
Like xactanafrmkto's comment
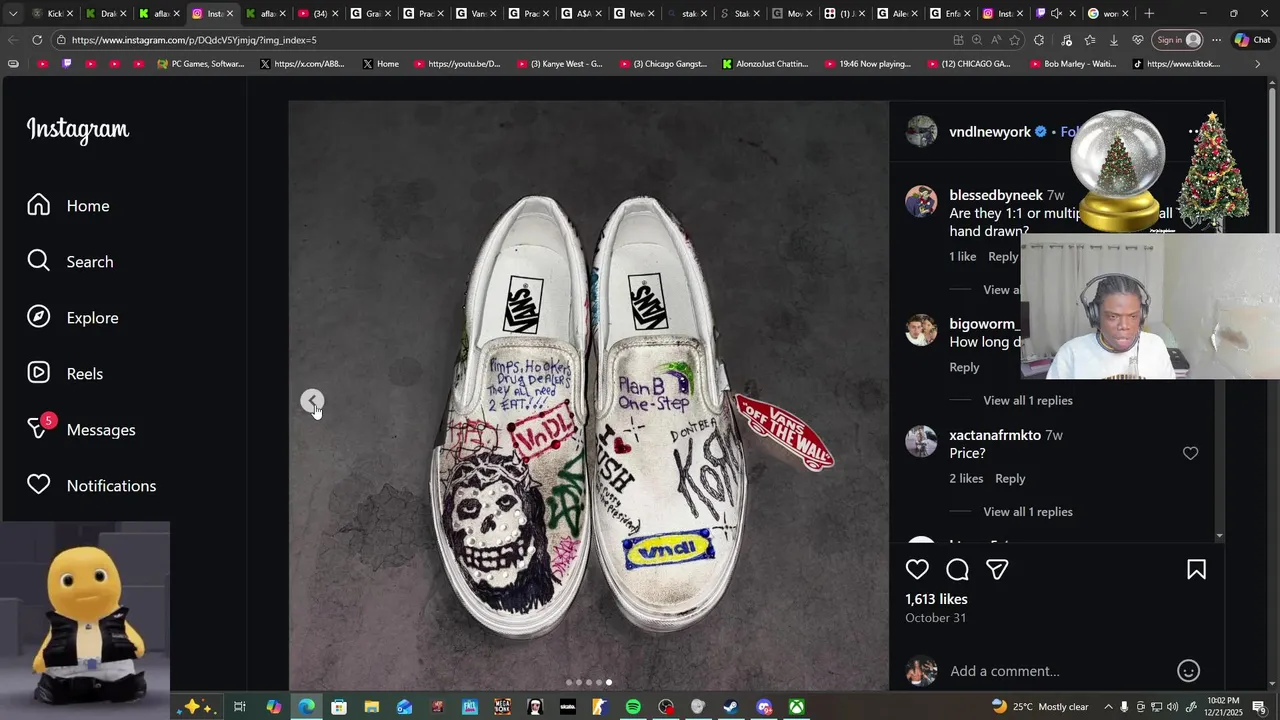(1190, 453)
